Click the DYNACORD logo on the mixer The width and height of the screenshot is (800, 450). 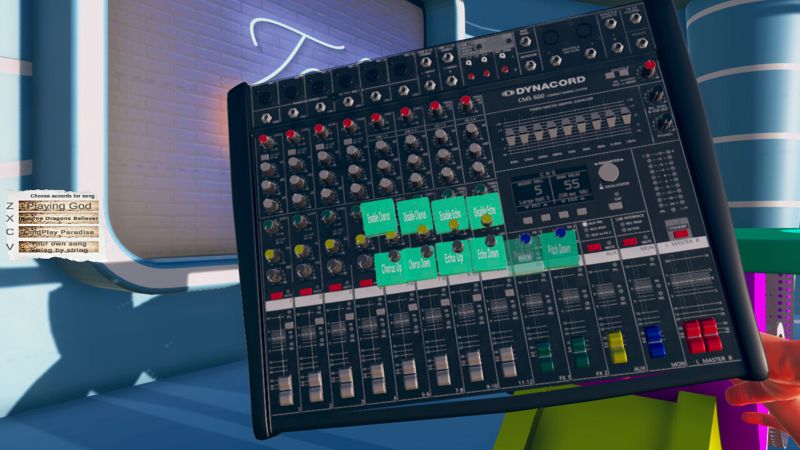(x=543, y=86)
